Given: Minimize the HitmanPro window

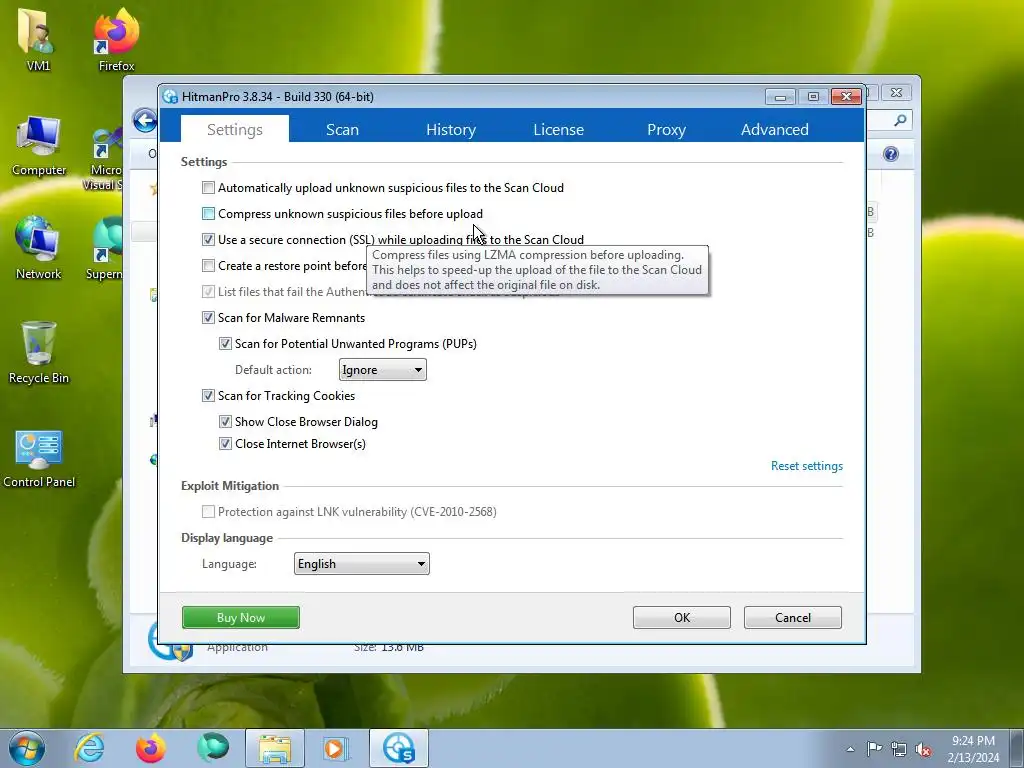Looking at the screenshot, I should tap(780, 97).
